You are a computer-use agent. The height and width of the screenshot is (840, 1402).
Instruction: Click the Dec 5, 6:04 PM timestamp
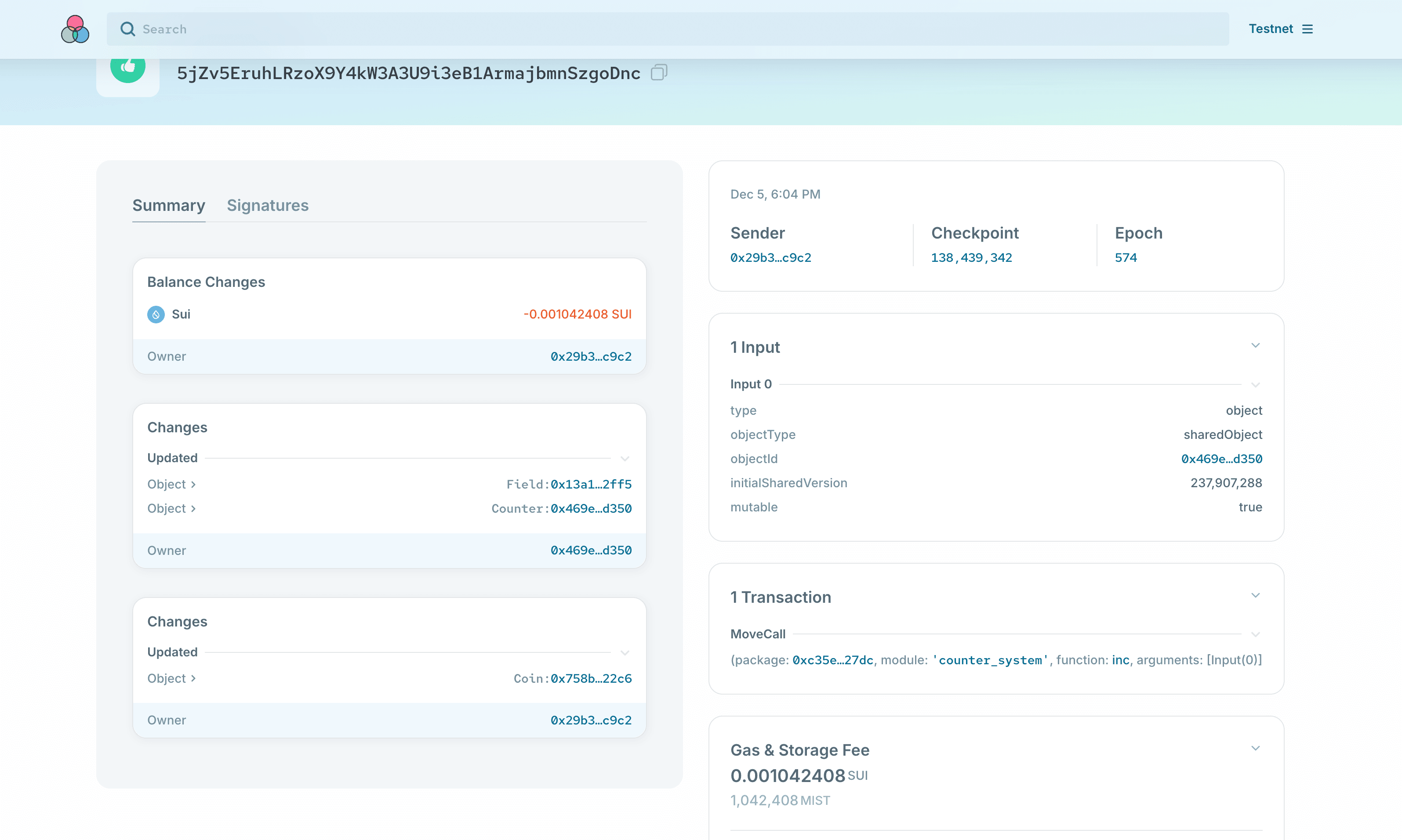[775, 194]
